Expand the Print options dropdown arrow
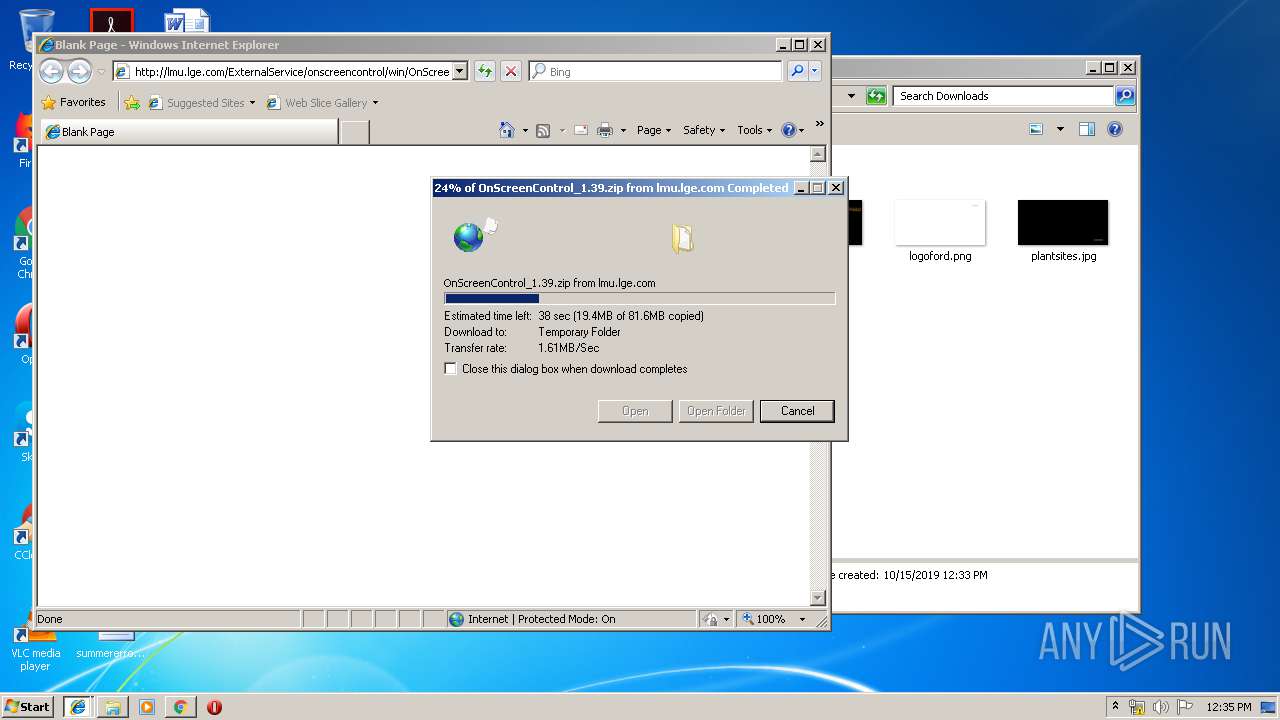 tap(623, 131)
